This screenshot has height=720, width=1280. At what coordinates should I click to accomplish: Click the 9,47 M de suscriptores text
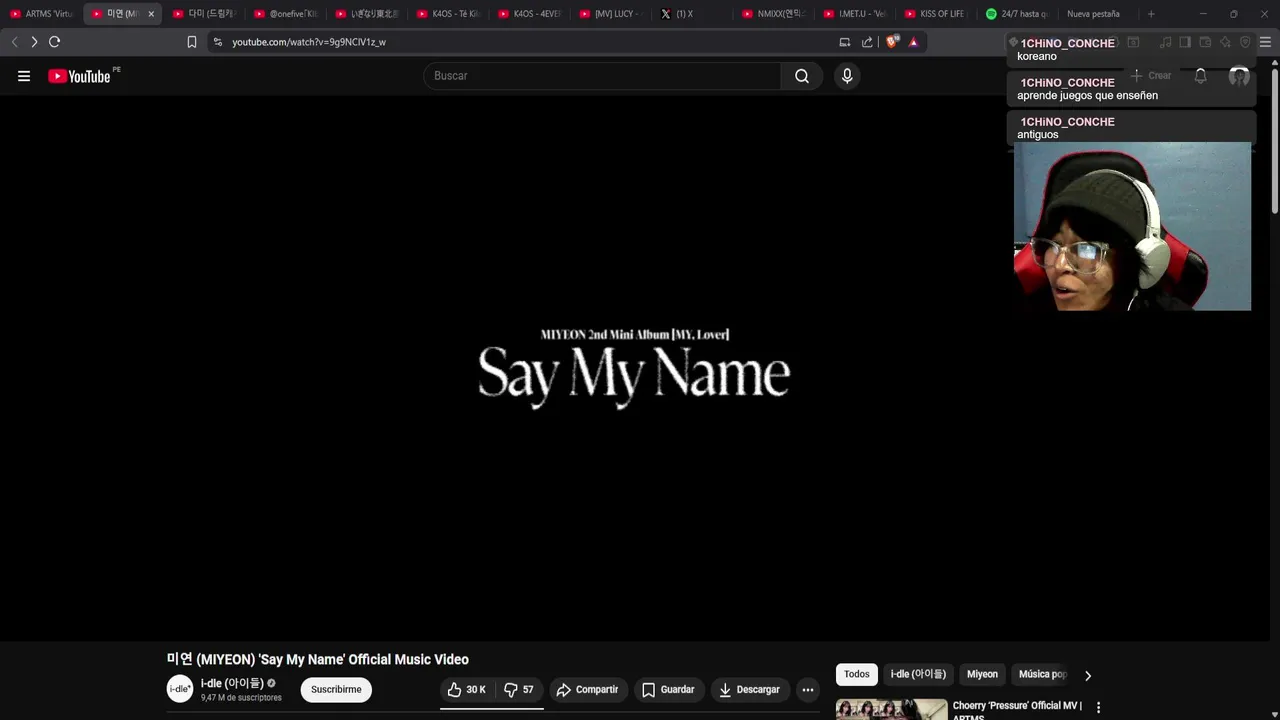[x=241, y=698]
